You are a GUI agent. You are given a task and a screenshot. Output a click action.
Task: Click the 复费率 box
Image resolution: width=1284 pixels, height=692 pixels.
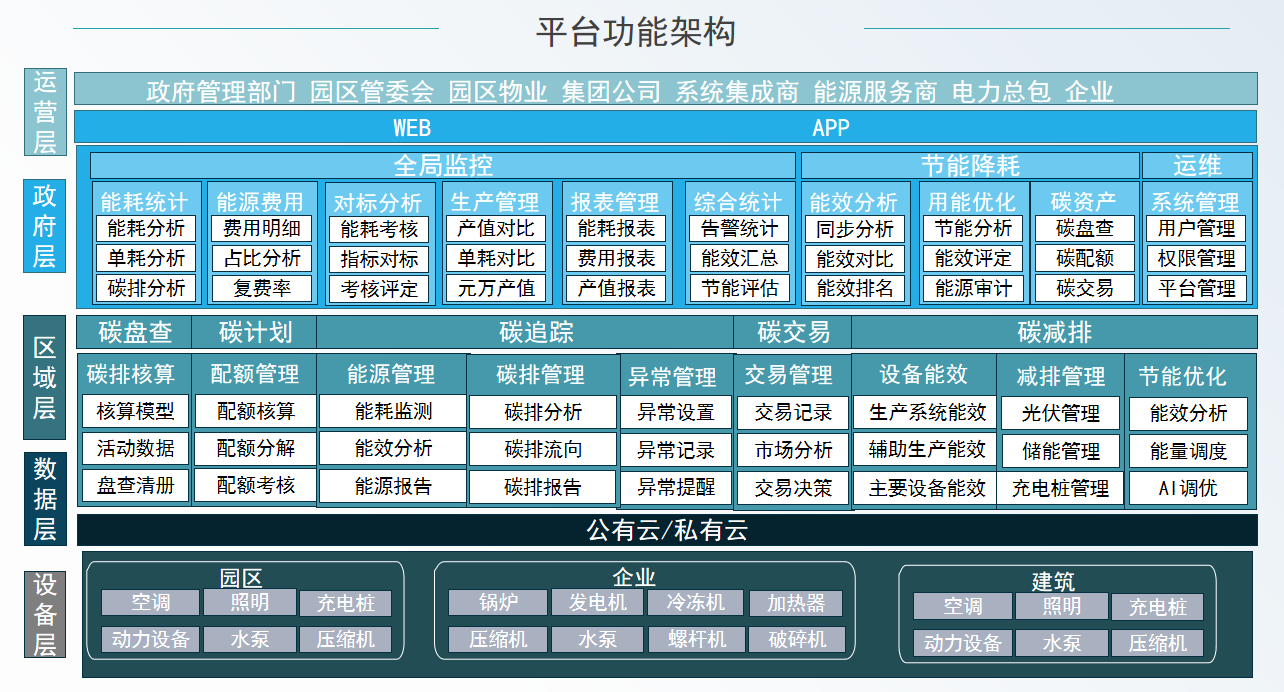262,289
